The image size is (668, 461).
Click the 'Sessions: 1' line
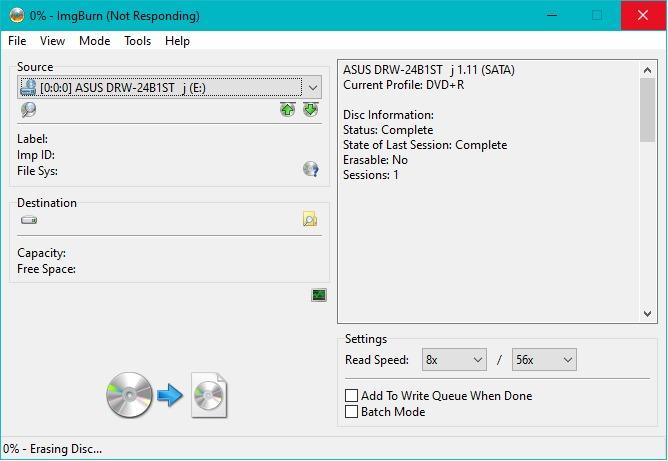(x=371, y=175)
